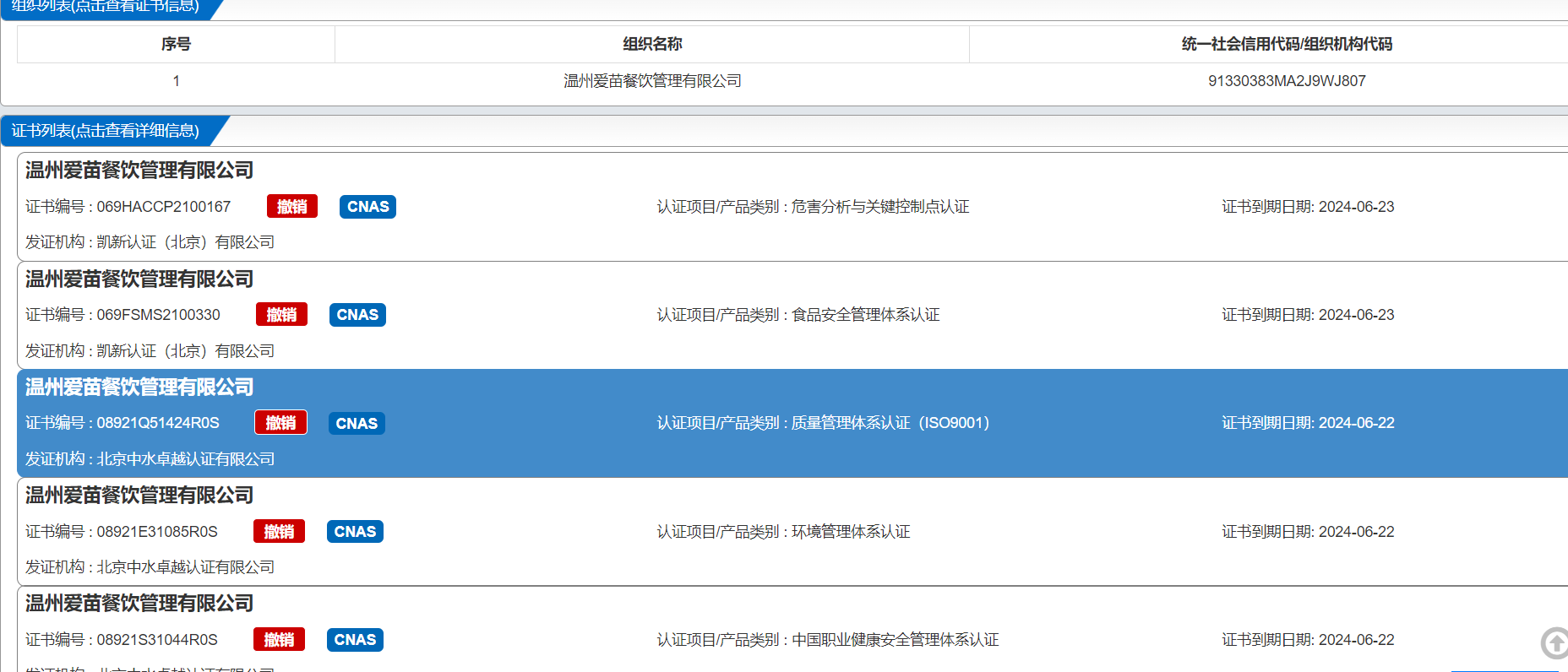Viewport: 1568px width, 672px height.
Task: Click 环境管理体系认证 category text
Action: (851, 532)
